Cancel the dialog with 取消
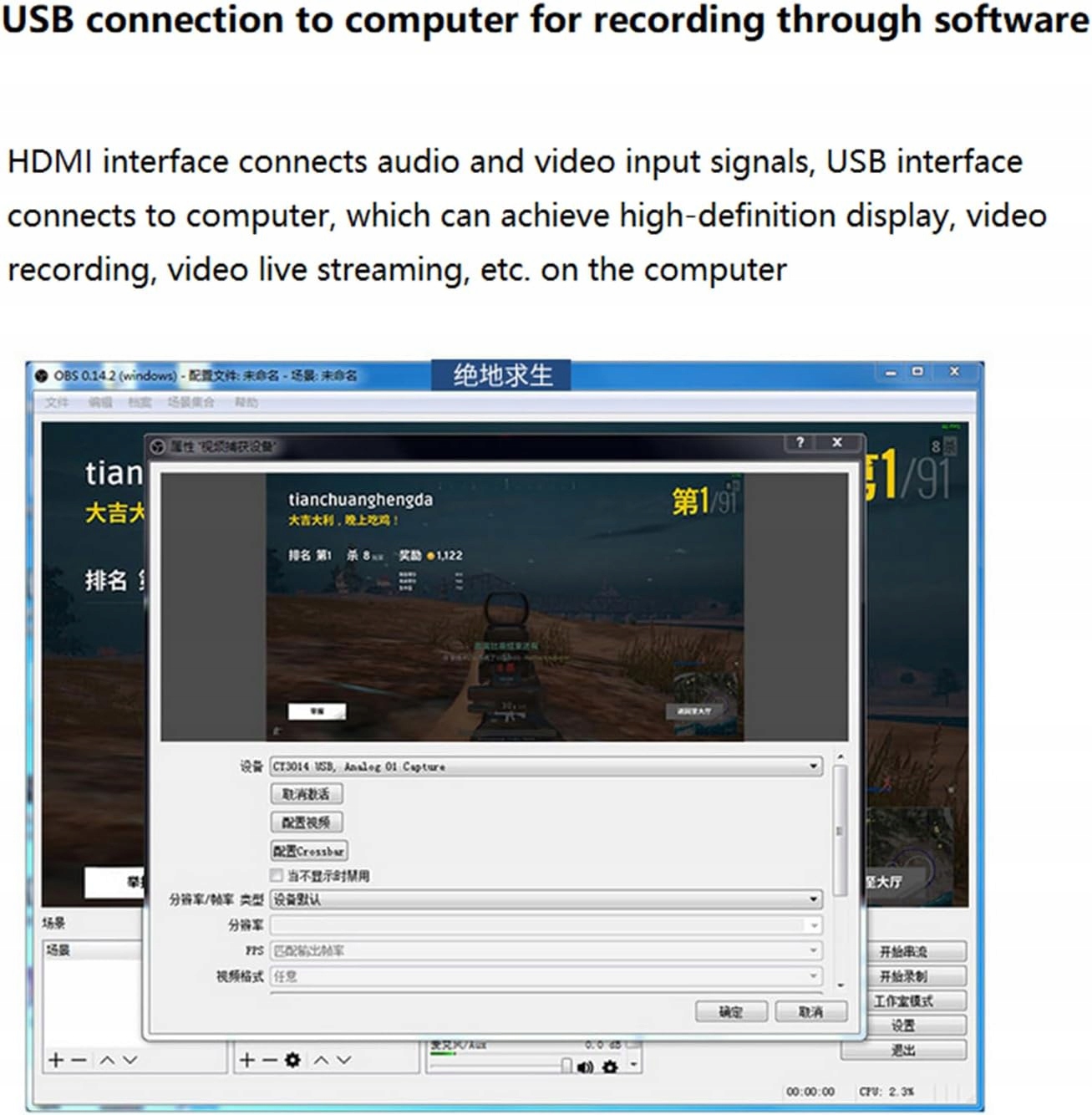Viewport: 1092px width, 1115px height. point(810,1011)
